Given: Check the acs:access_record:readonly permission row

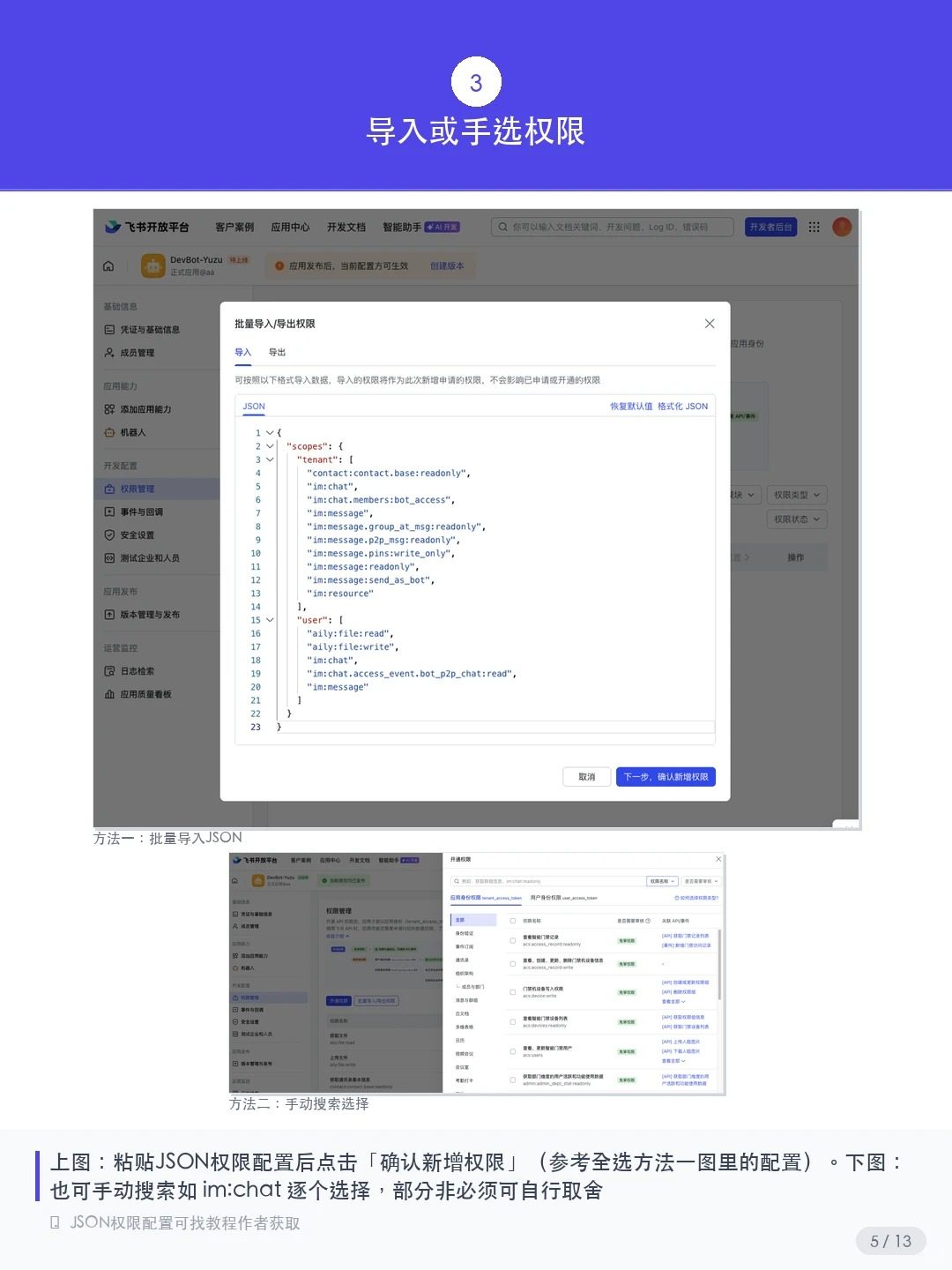Looking at the screenshot, I should coord(513,941).
